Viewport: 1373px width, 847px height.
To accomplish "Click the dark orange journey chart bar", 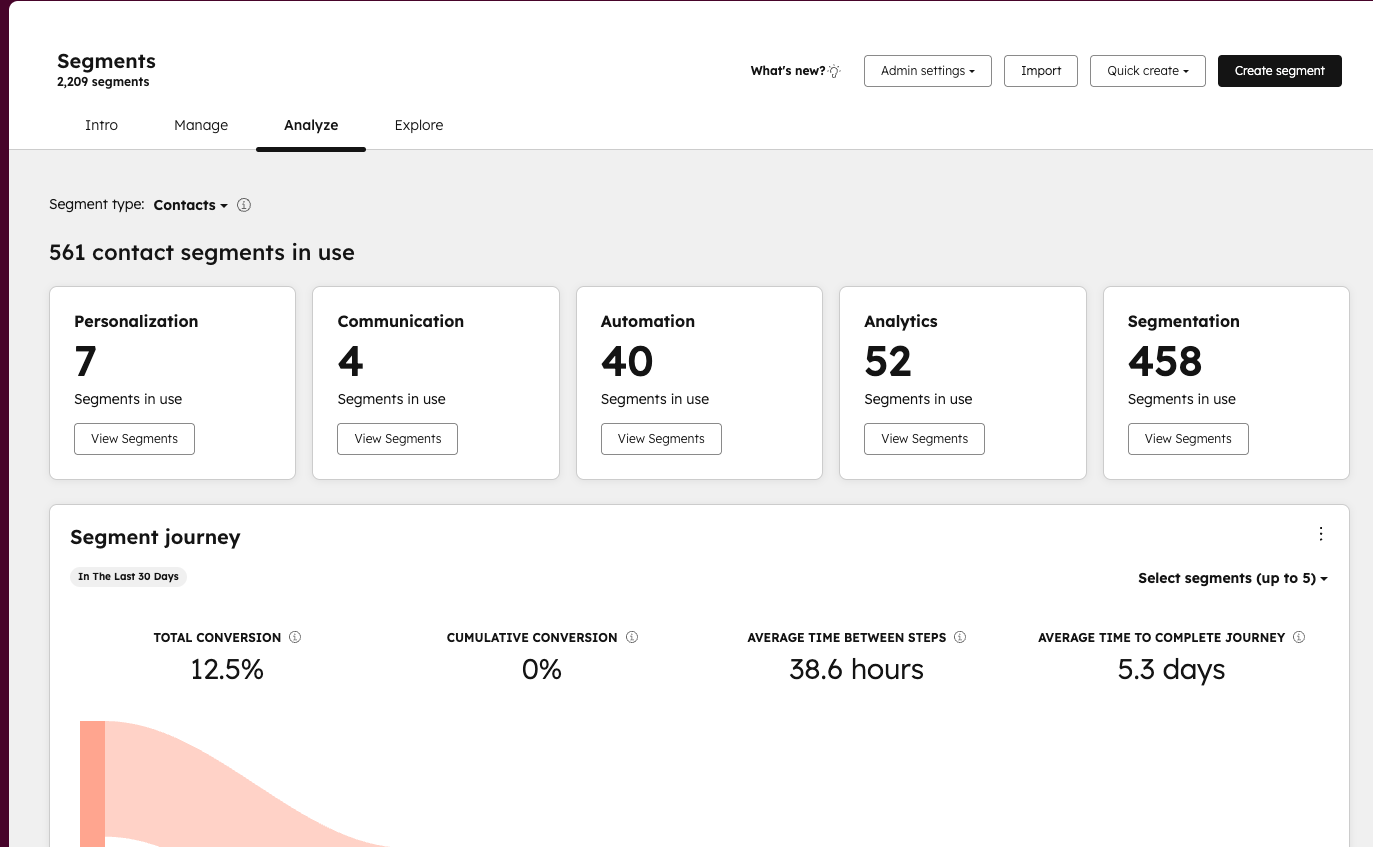I will pyautogui.click(x=92, y=785).
